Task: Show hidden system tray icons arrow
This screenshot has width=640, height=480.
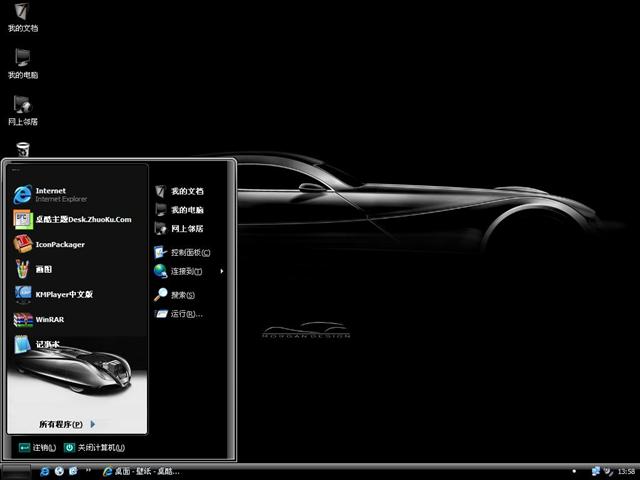Action: [571, 470]
